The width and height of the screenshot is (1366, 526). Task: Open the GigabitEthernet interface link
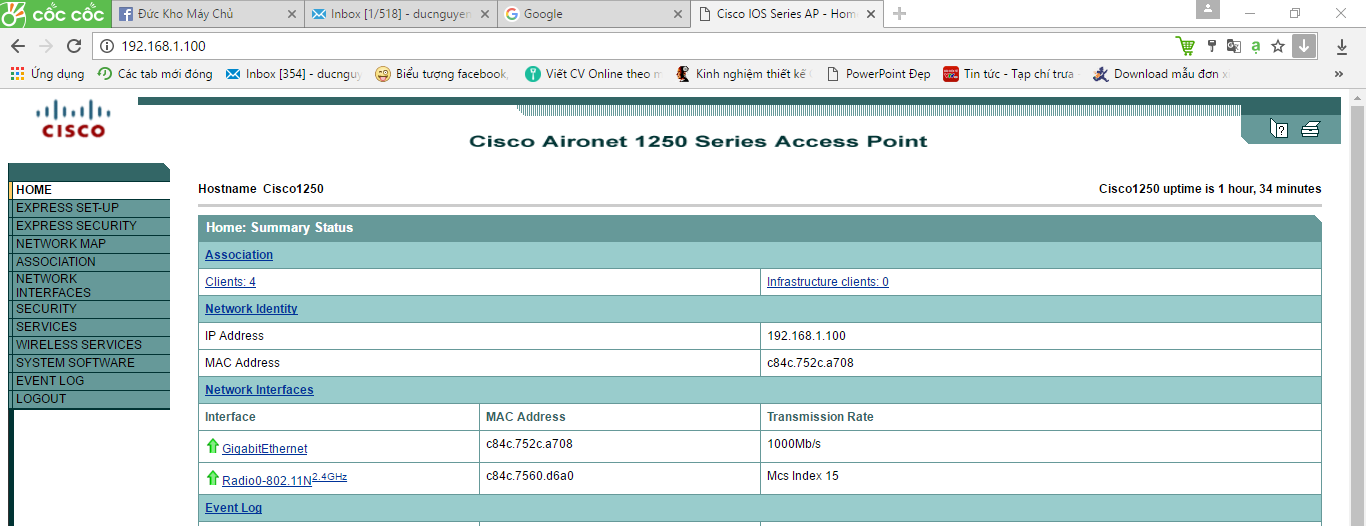coord(265,449)
